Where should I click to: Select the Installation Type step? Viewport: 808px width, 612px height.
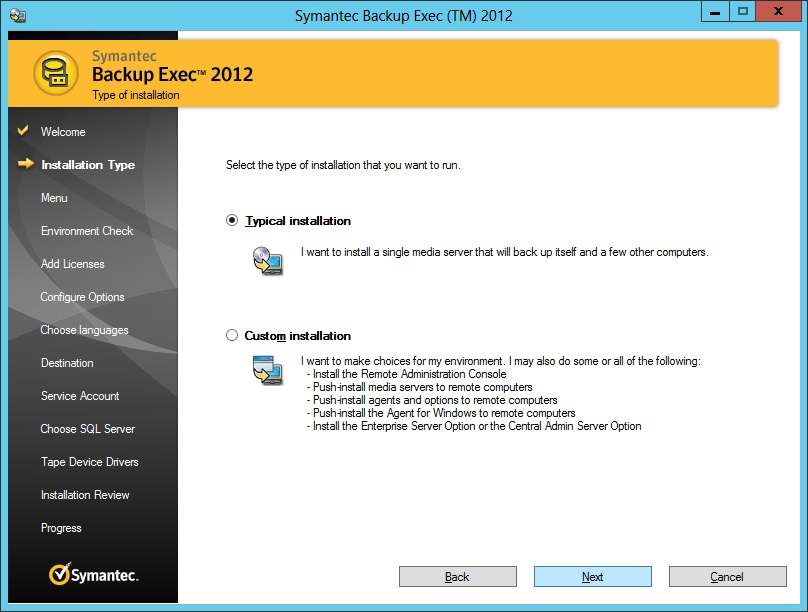coord(88,165)
